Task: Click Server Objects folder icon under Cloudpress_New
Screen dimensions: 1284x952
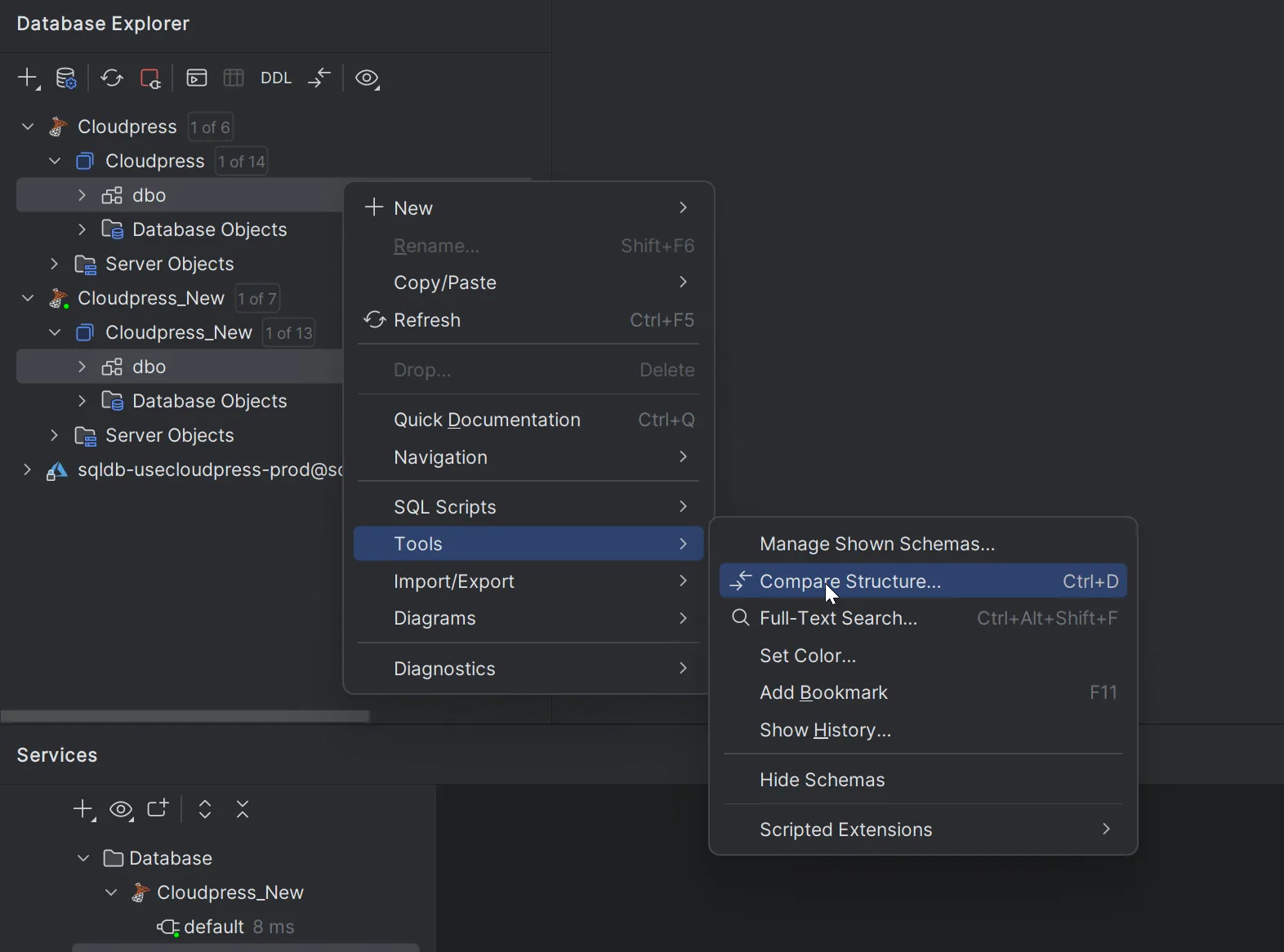Action: point(86,436)
